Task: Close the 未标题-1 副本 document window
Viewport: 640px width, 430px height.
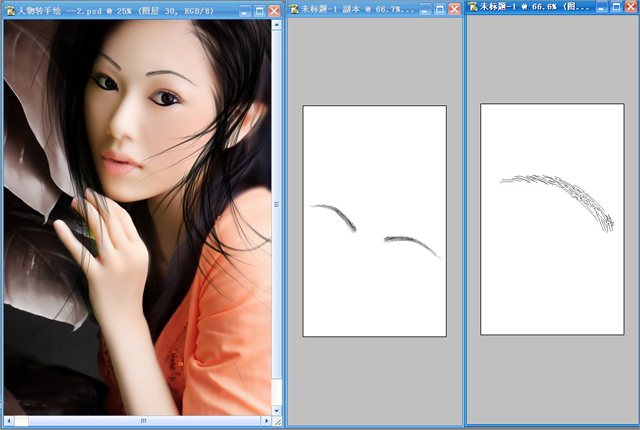Action: 454,9
